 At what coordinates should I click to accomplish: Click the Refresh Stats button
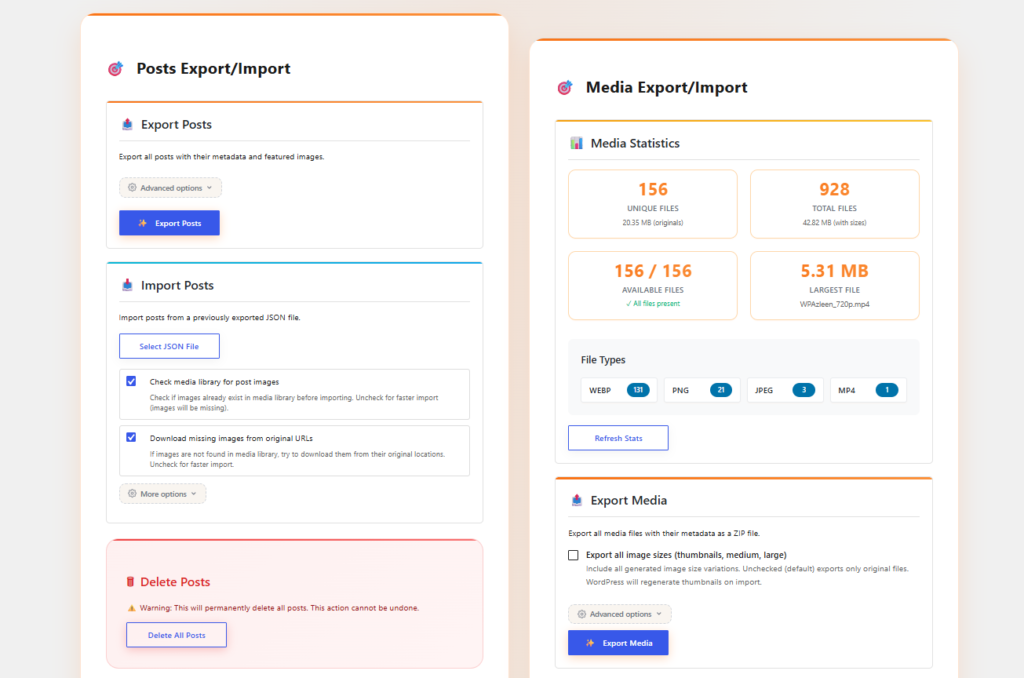pyautogui.click(x=618, y=438)
